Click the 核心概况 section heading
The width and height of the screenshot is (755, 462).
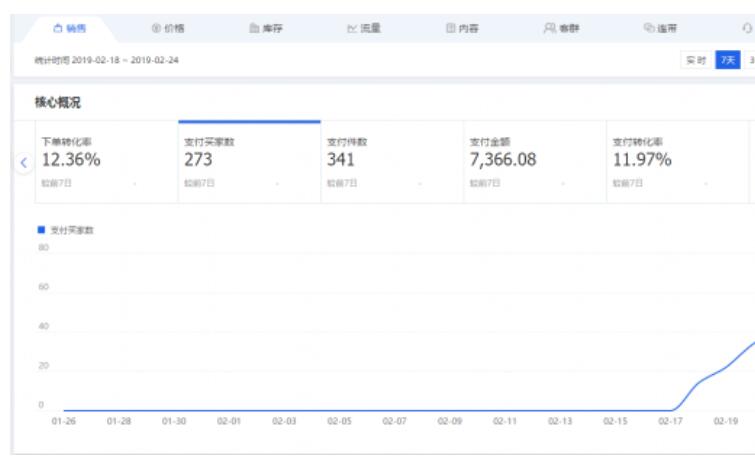[x=55, y=103]
